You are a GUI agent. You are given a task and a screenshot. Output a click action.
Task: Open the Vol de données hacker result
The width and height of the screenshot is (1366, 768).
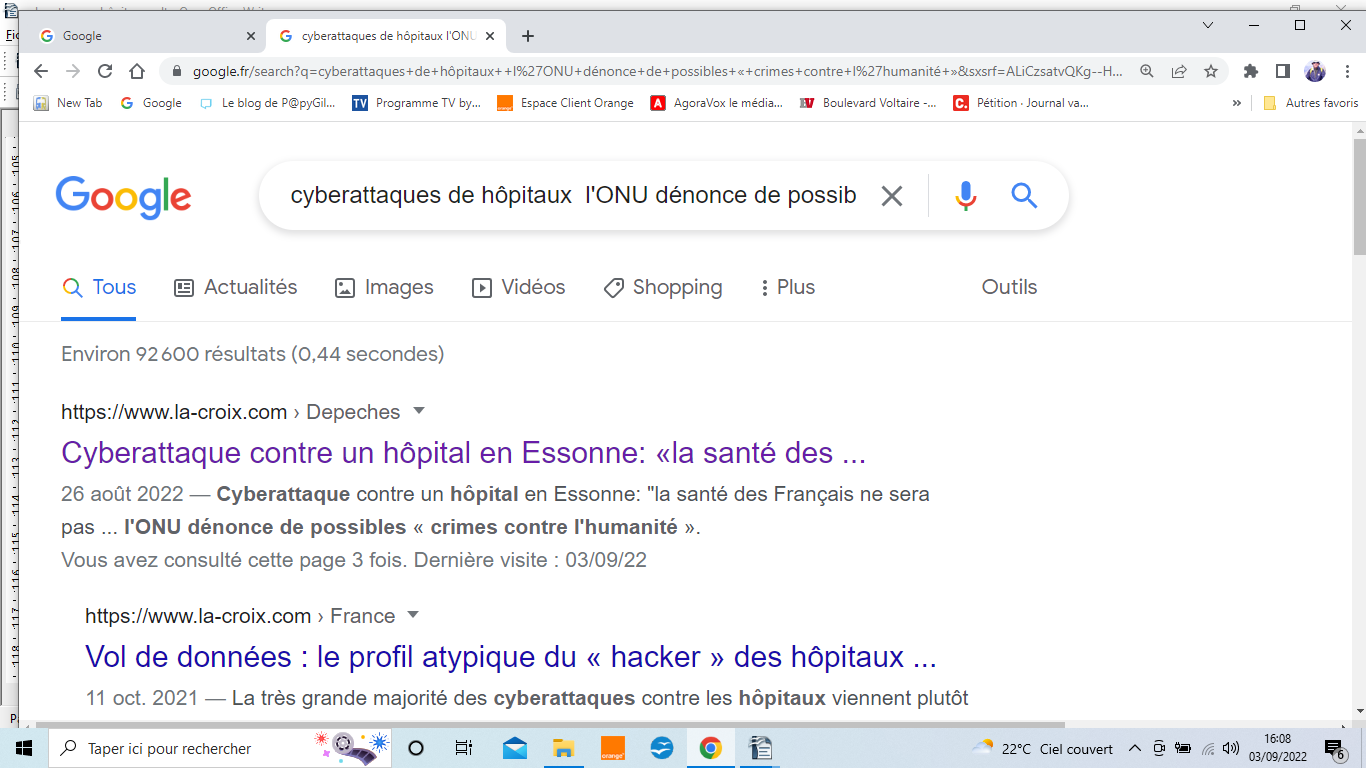(511, 657)
